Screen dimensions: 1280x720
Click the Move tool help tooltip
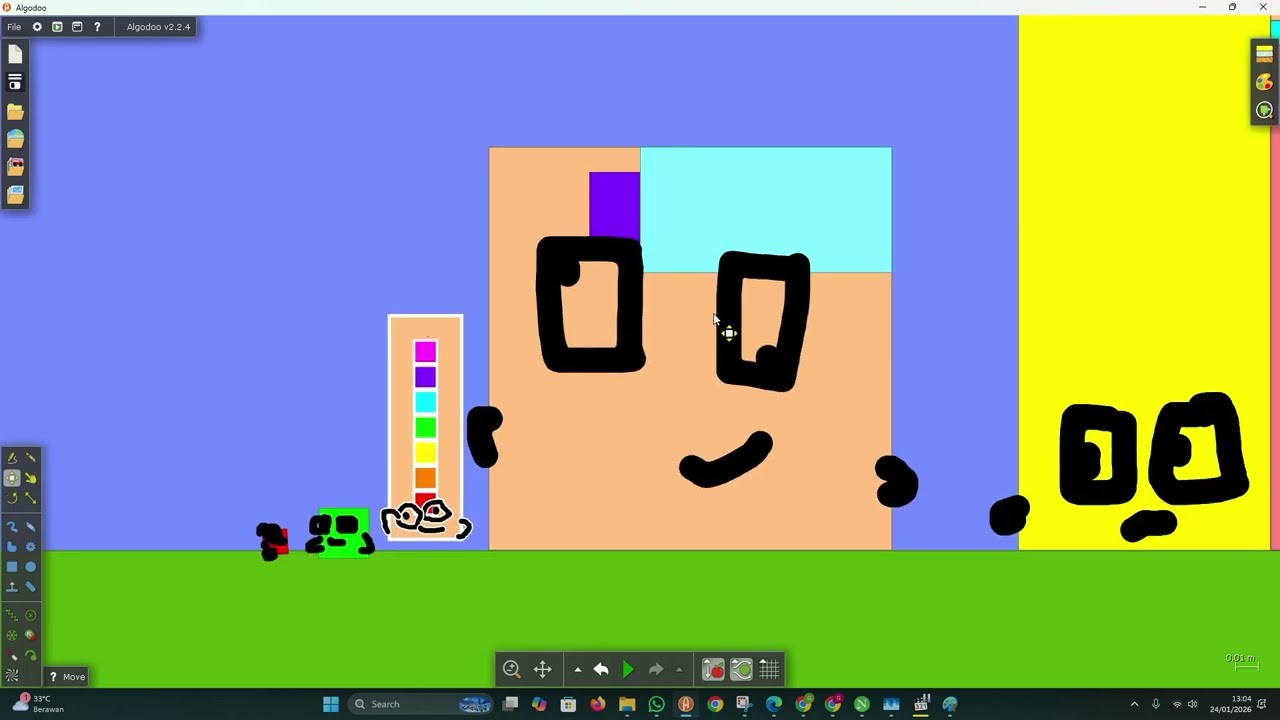coord(67,677)
